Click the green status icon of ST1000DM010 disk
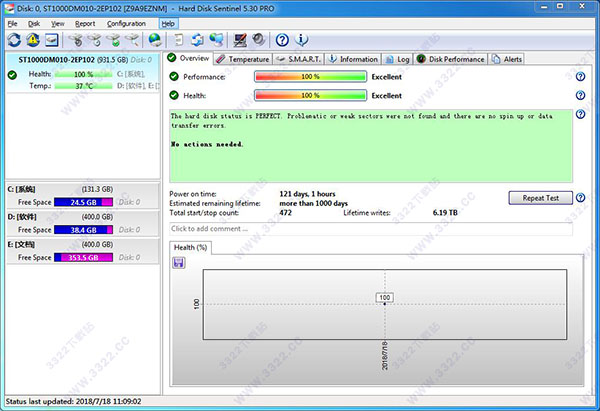The image size is (600, 411). 13,75
